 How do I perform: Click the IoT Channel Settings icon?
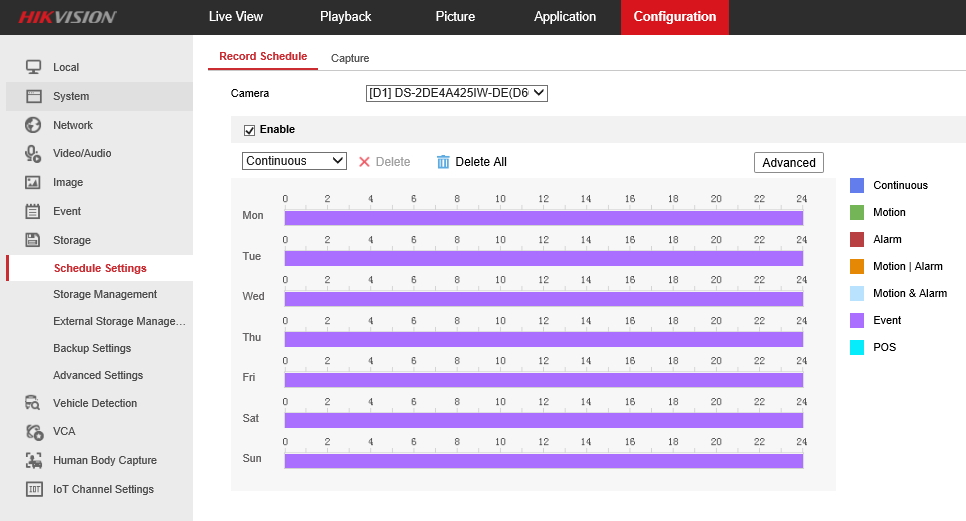[x=33, y=489]
